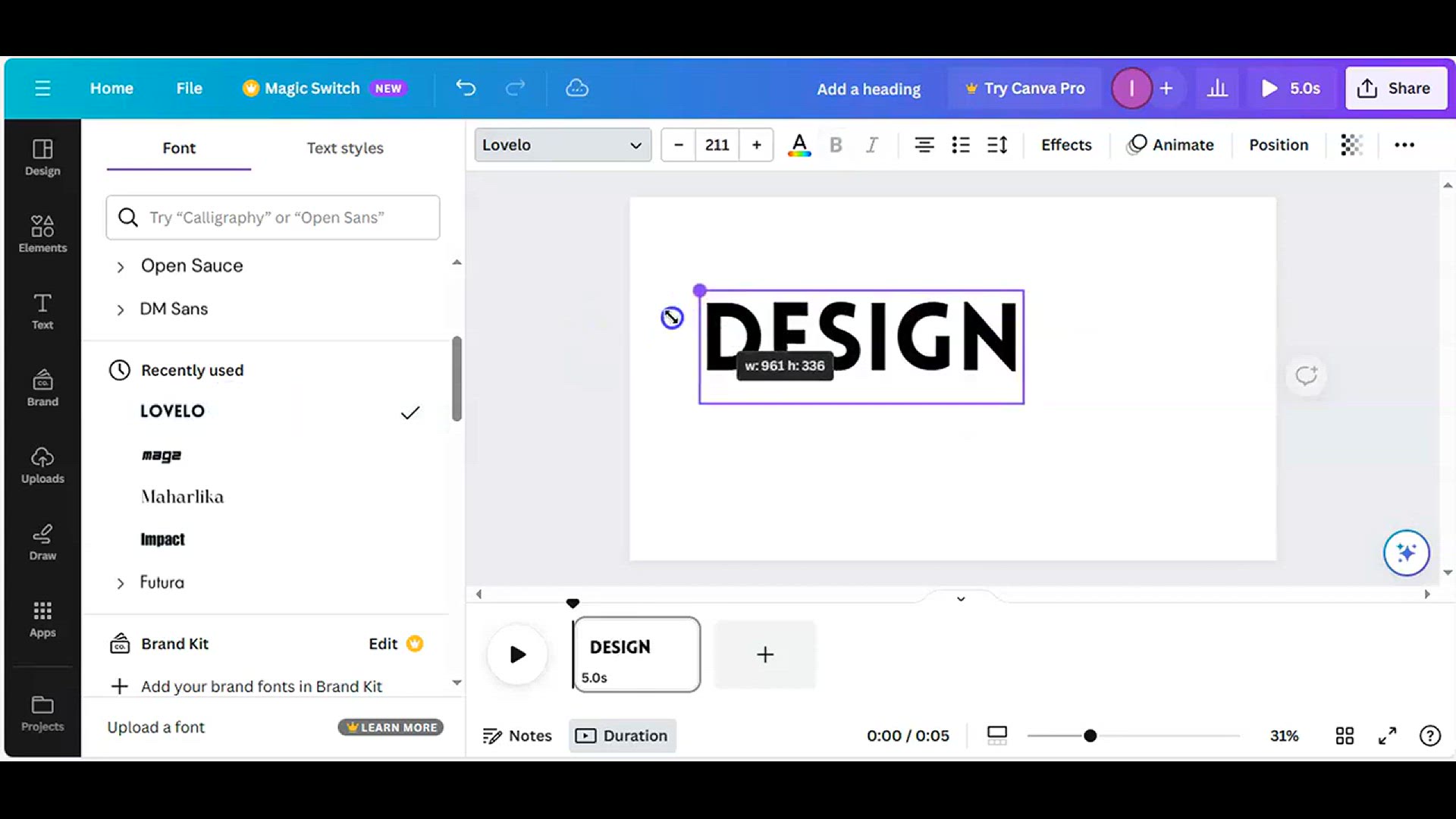This screenshot has height=819, width=1456.
Task: Open the Position panel
Action: tap(1279, 145)
